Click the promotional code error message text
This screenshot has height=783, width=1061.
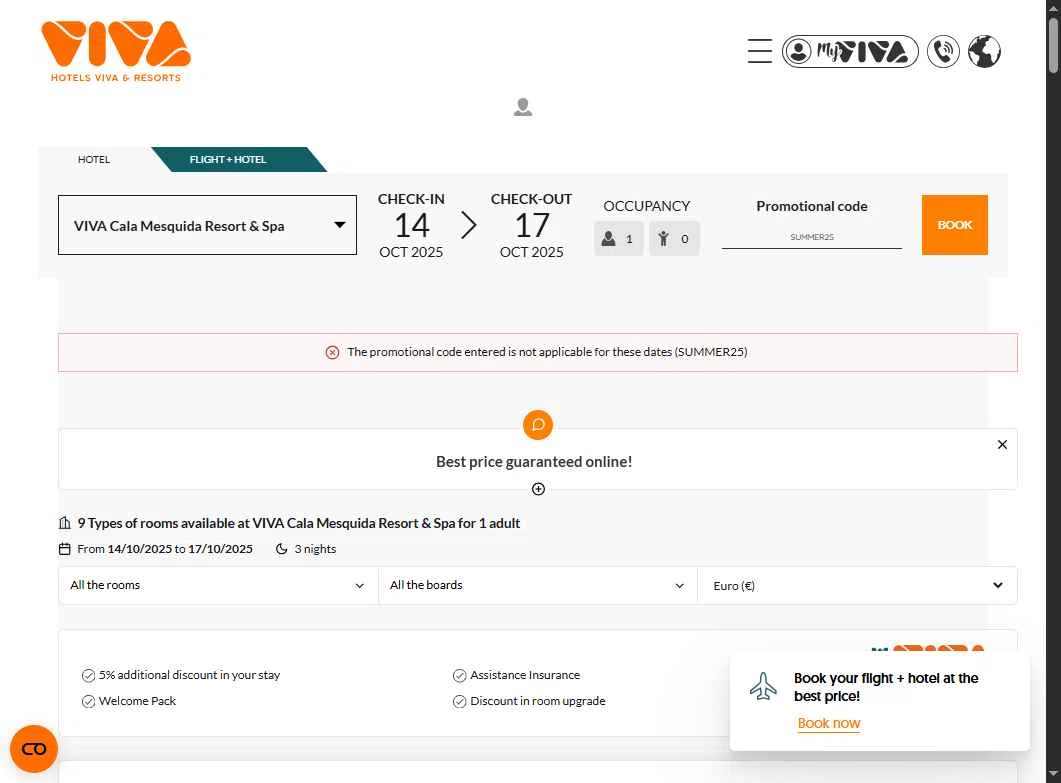[x=547, y=352]
